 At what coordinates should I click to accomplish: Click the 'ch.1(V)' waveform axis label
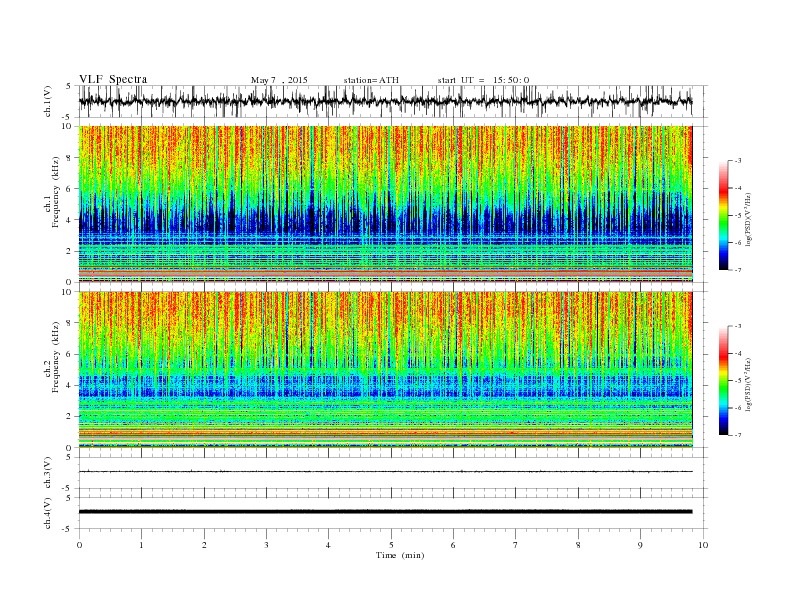tap(47, 101)
